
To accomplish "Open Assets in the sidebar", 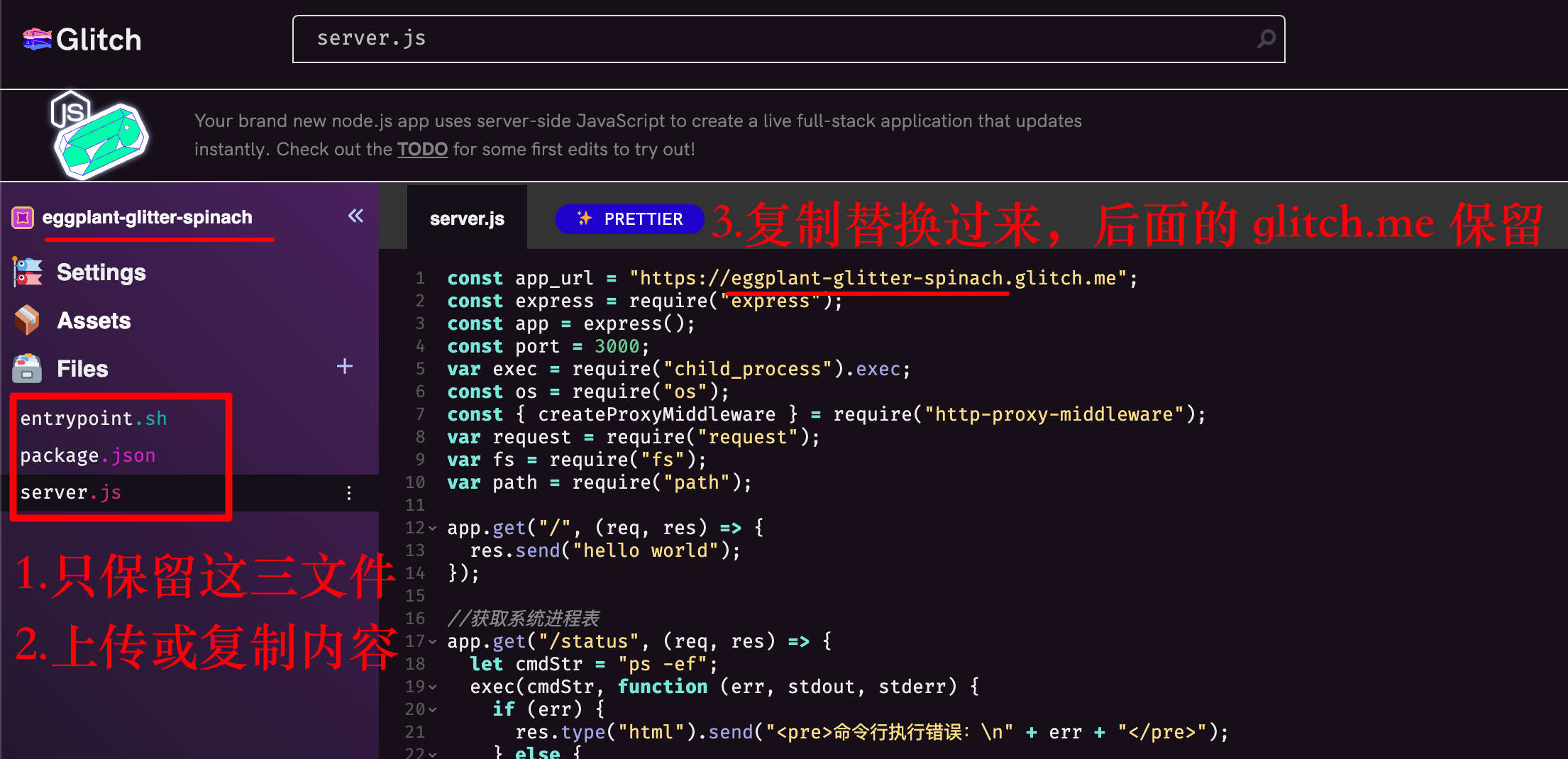I will [94, 321].
